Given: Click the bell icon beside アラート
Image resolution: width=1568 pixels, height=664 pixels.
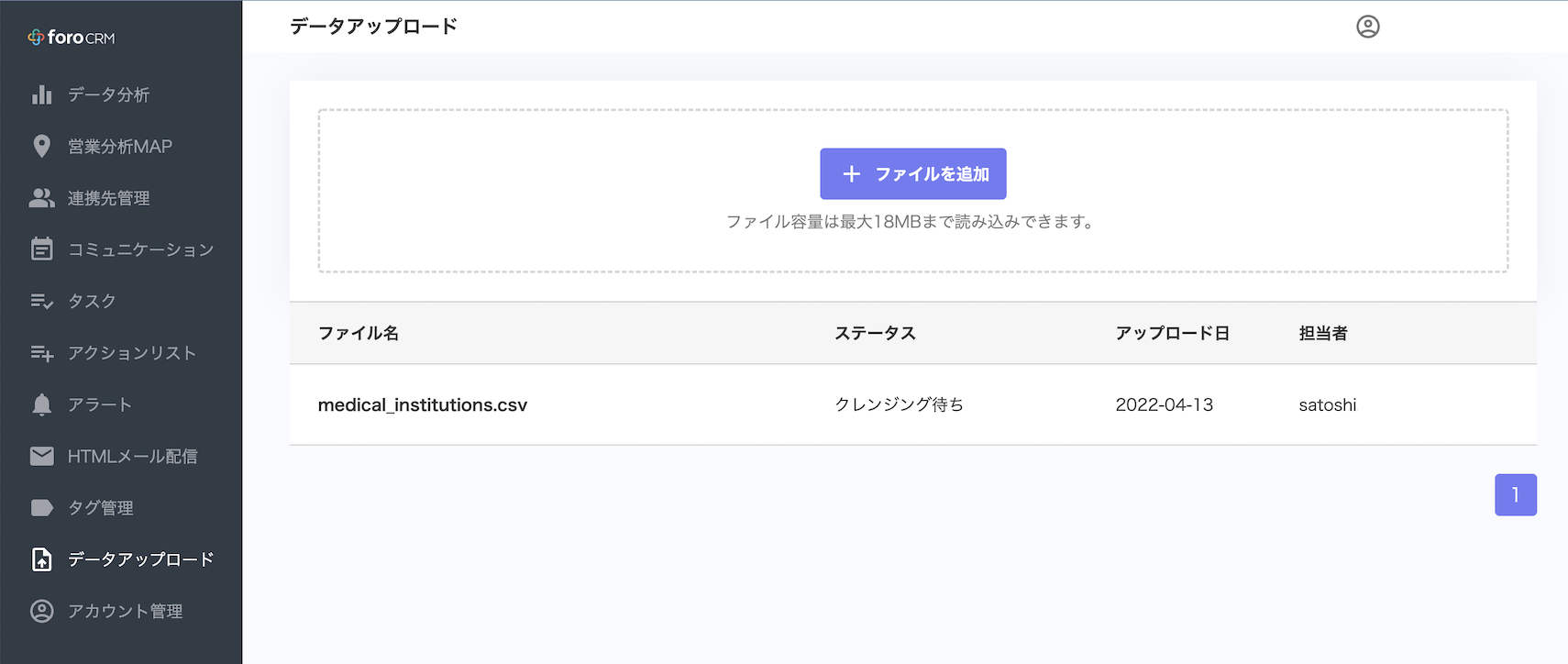Looking at the screenshot, I should pyautogui.click(x=42, y=404).
